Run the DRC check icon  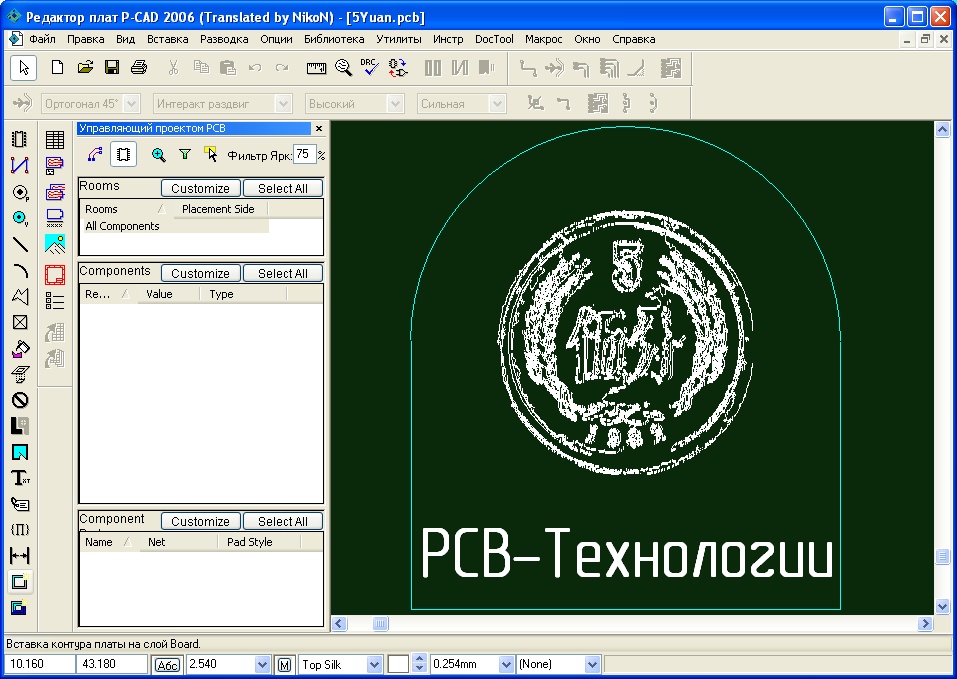369,67
